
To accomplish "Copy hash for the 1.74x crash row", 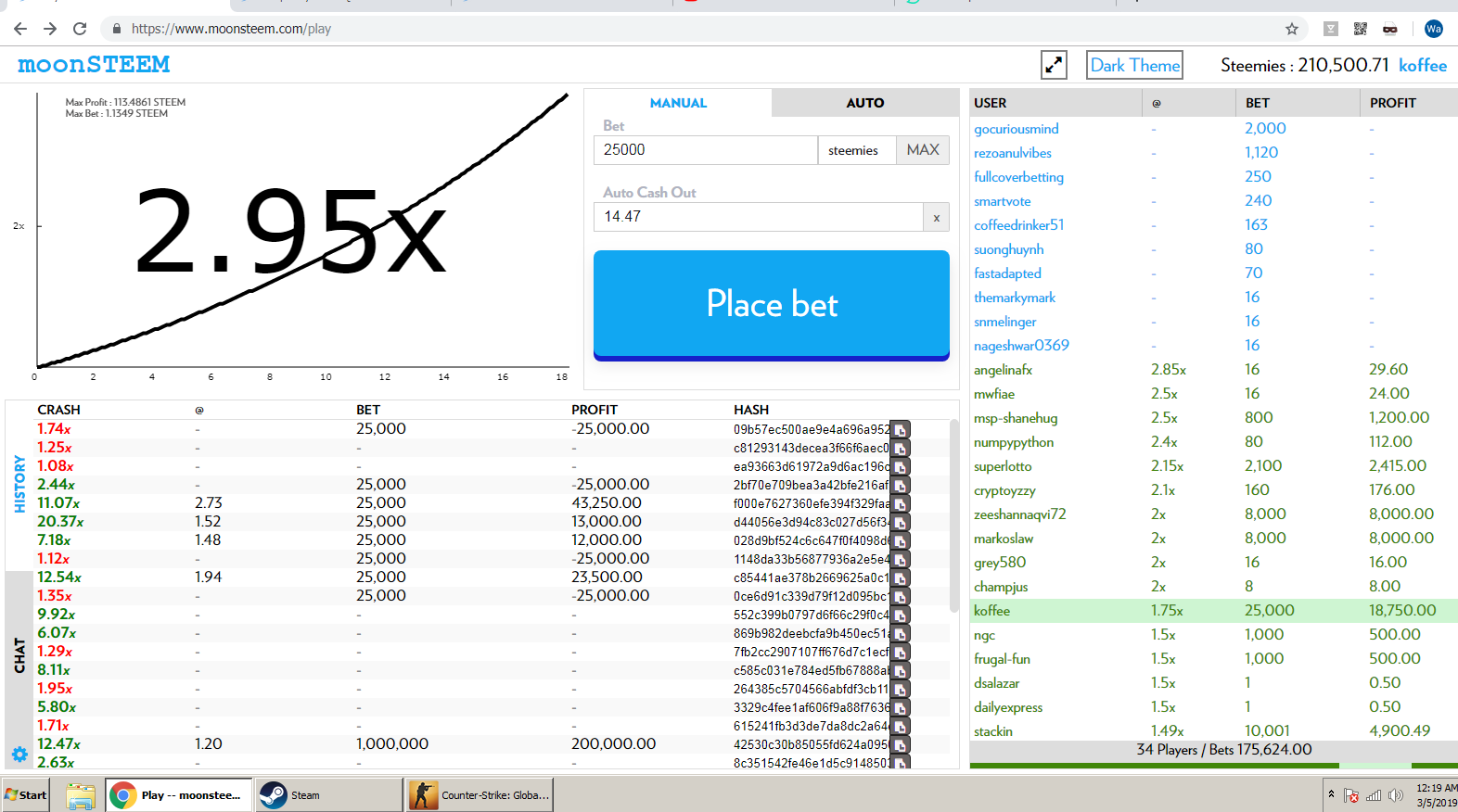I will (x=900, y=429).
